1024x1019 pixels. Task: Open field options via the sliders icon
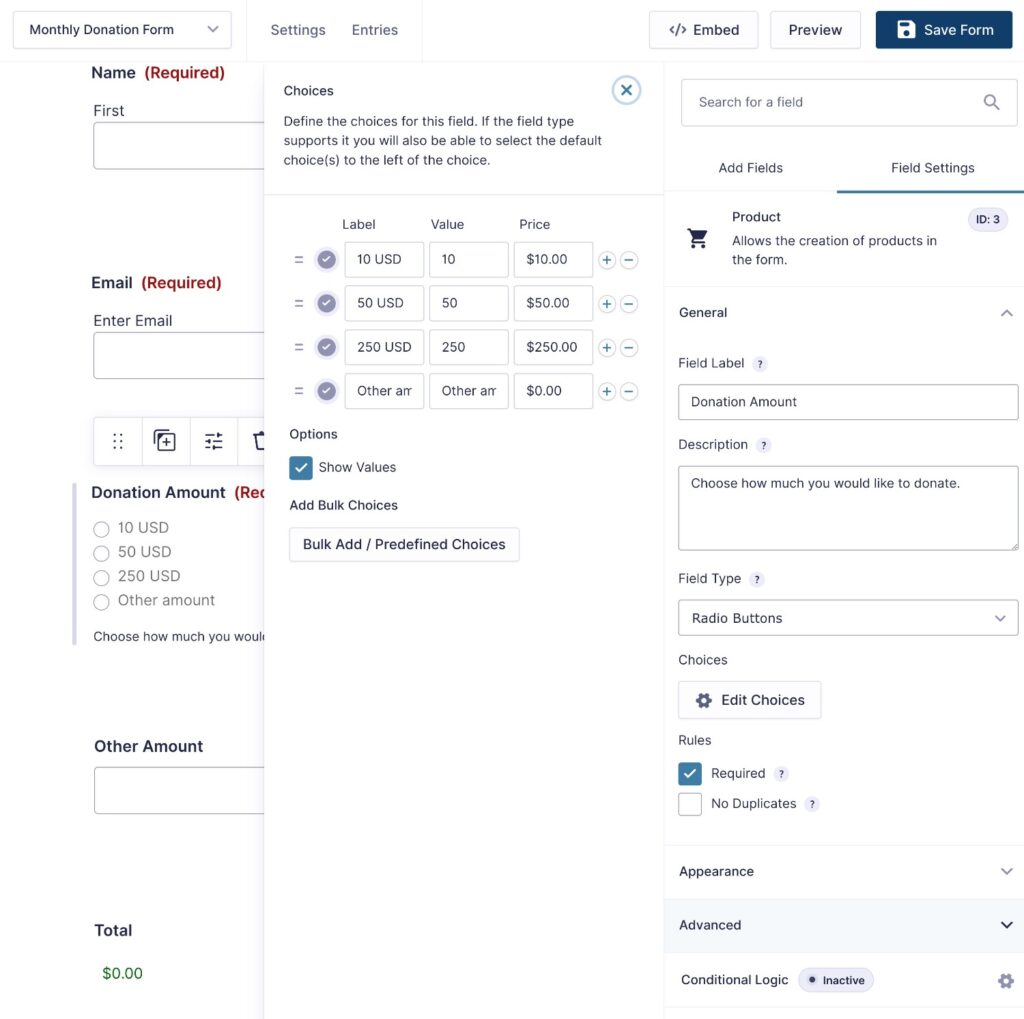[x=213, y=441]
